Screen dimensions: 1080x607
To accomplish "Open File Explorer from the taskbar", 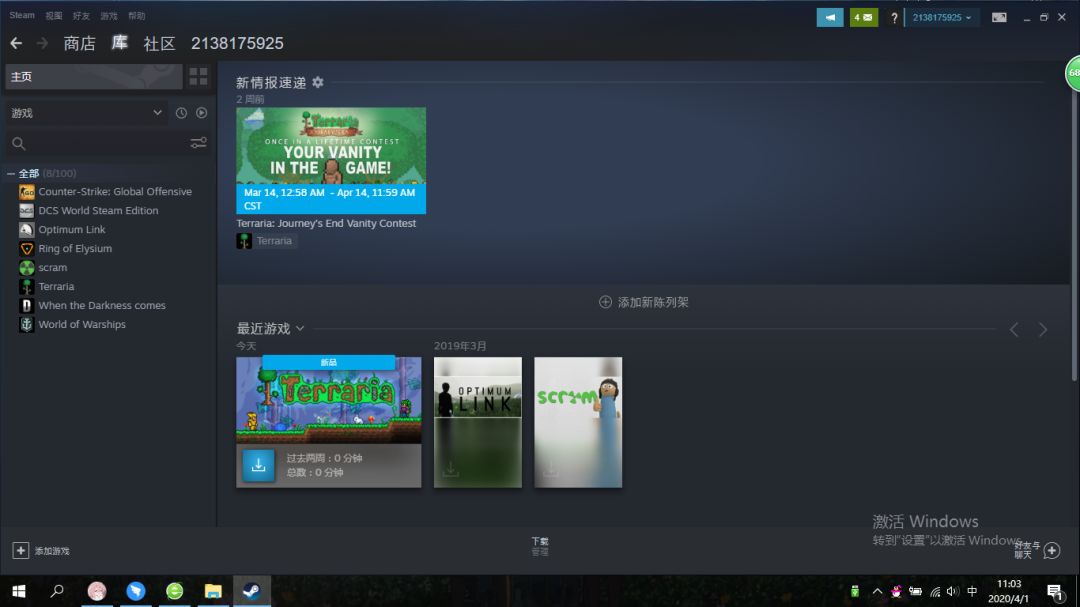I will pos(213,591).
